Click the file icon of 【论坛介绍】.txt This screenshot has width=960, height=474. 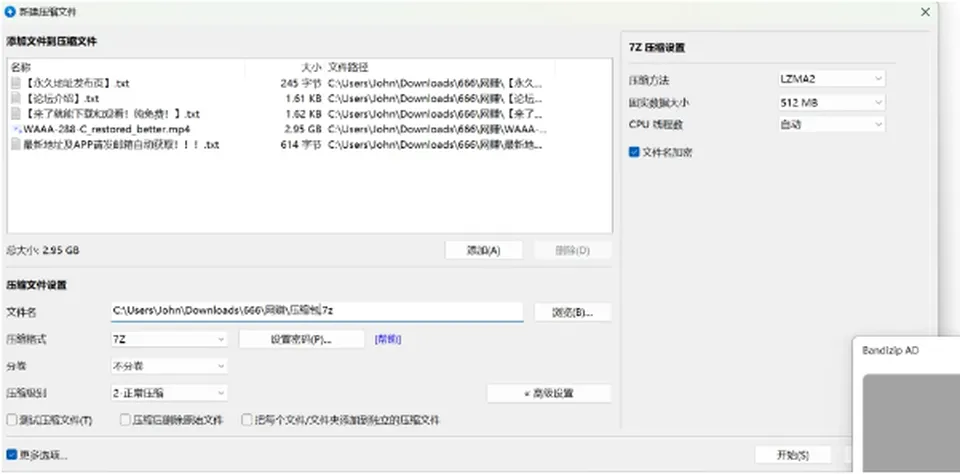(16, 98)
